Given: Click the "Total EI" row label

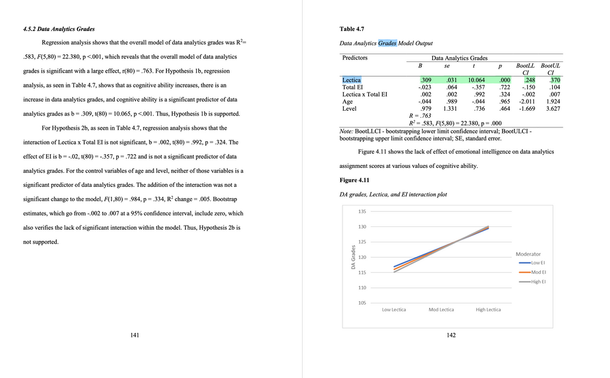Looking at the screenshot, I should click(x=352, y=87).
